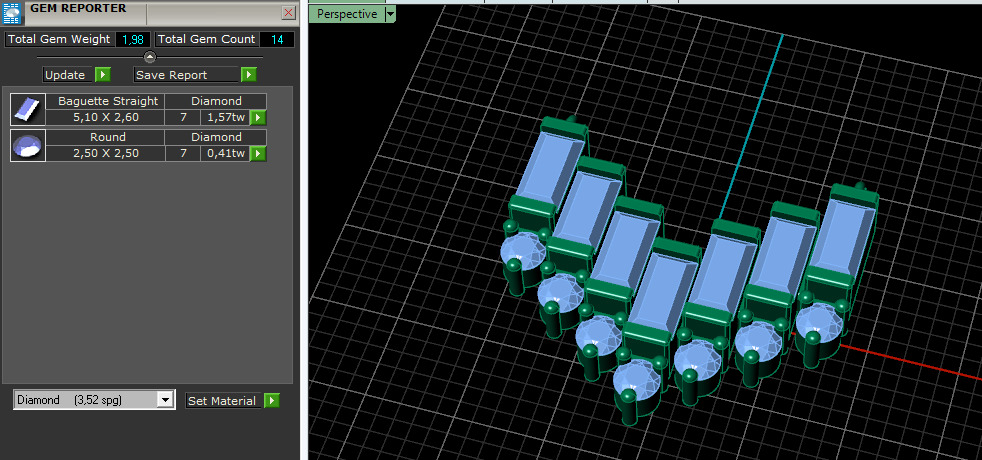This screenshot has width=982, height=460.
Task: Click the '1,57tw' weight cell
Action: point(225,118)
